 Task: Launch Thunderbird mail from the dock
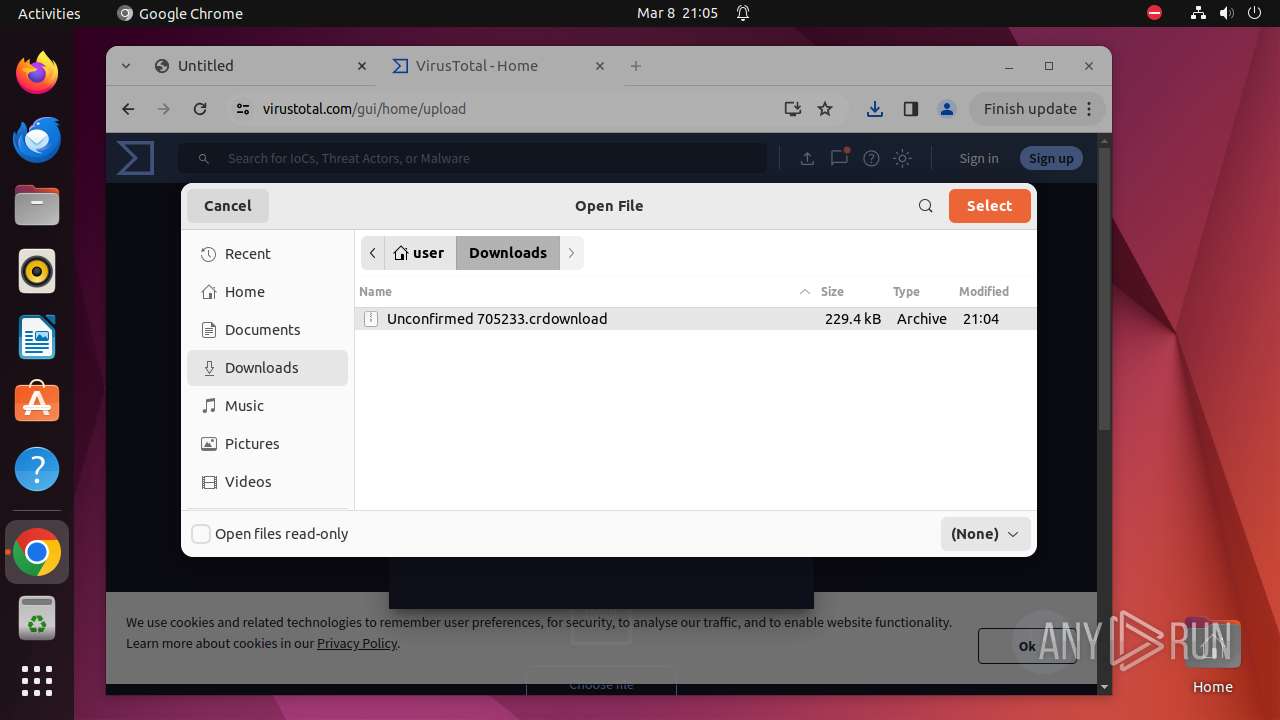point(37,139)
